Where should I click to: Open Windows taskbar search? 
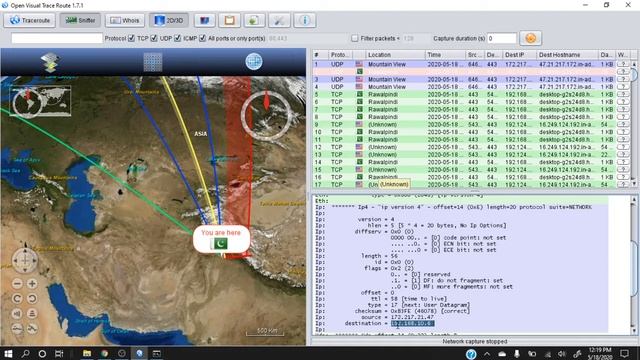(25, 353)
